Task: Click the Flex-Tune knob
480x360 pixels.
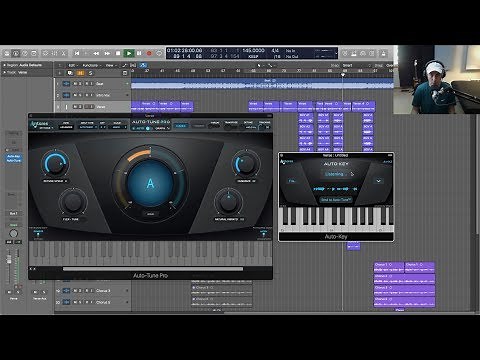Action: 73,201
